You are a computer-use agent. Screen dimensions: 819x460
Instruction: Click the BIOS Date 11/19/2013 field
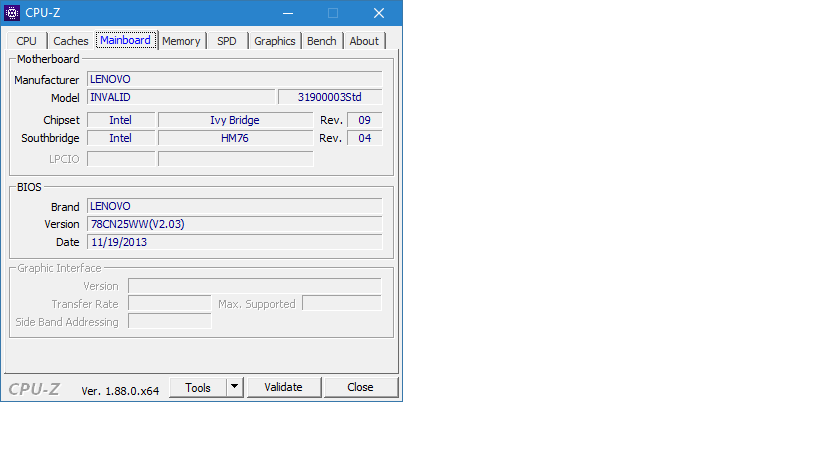pyautogui.click(x=235, y=242)
